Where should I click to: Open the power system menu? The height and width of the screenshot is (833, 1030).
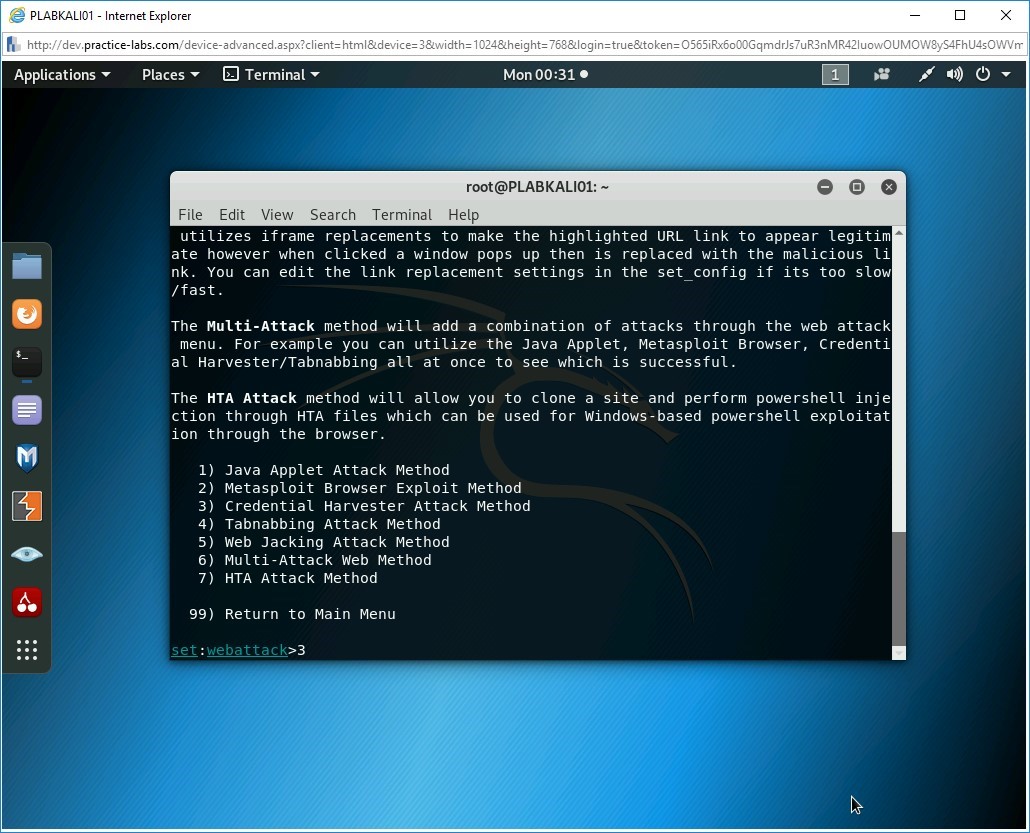click(989, 75)
